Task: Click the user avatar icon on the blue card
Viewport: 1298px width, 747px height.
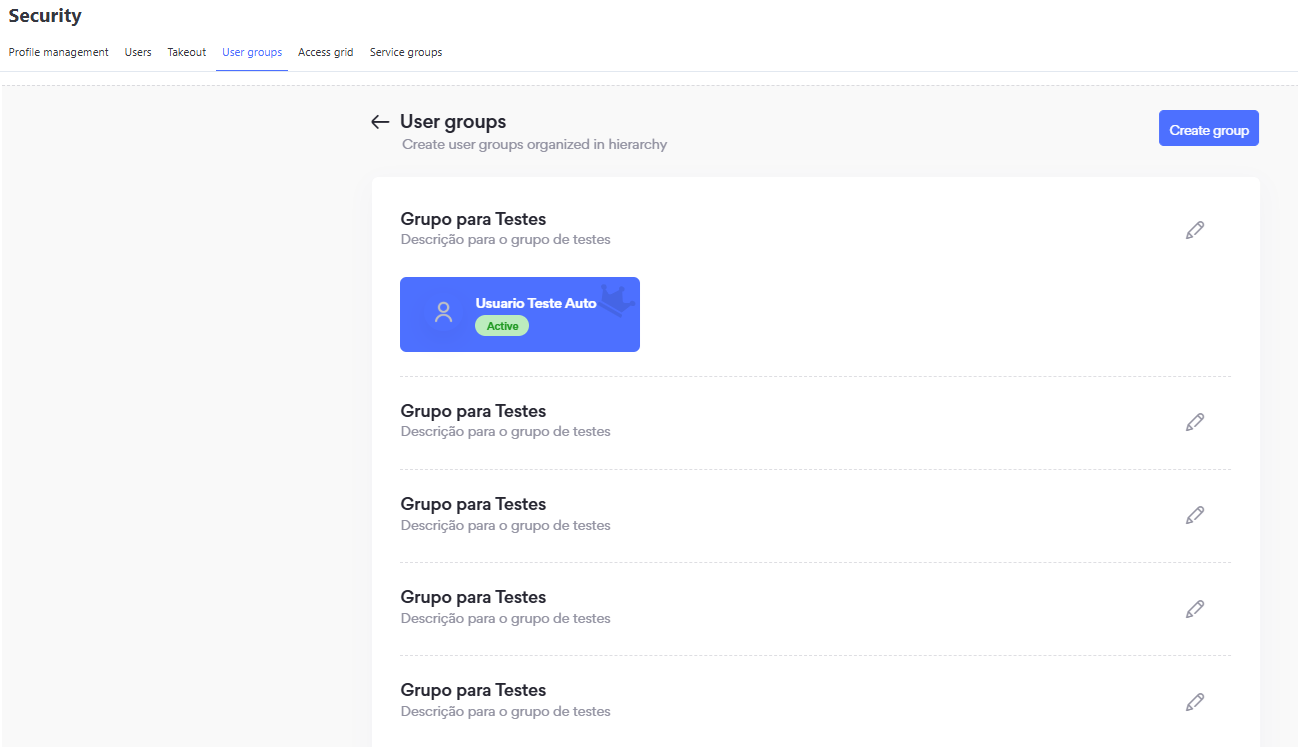Action: pos(444,312)
